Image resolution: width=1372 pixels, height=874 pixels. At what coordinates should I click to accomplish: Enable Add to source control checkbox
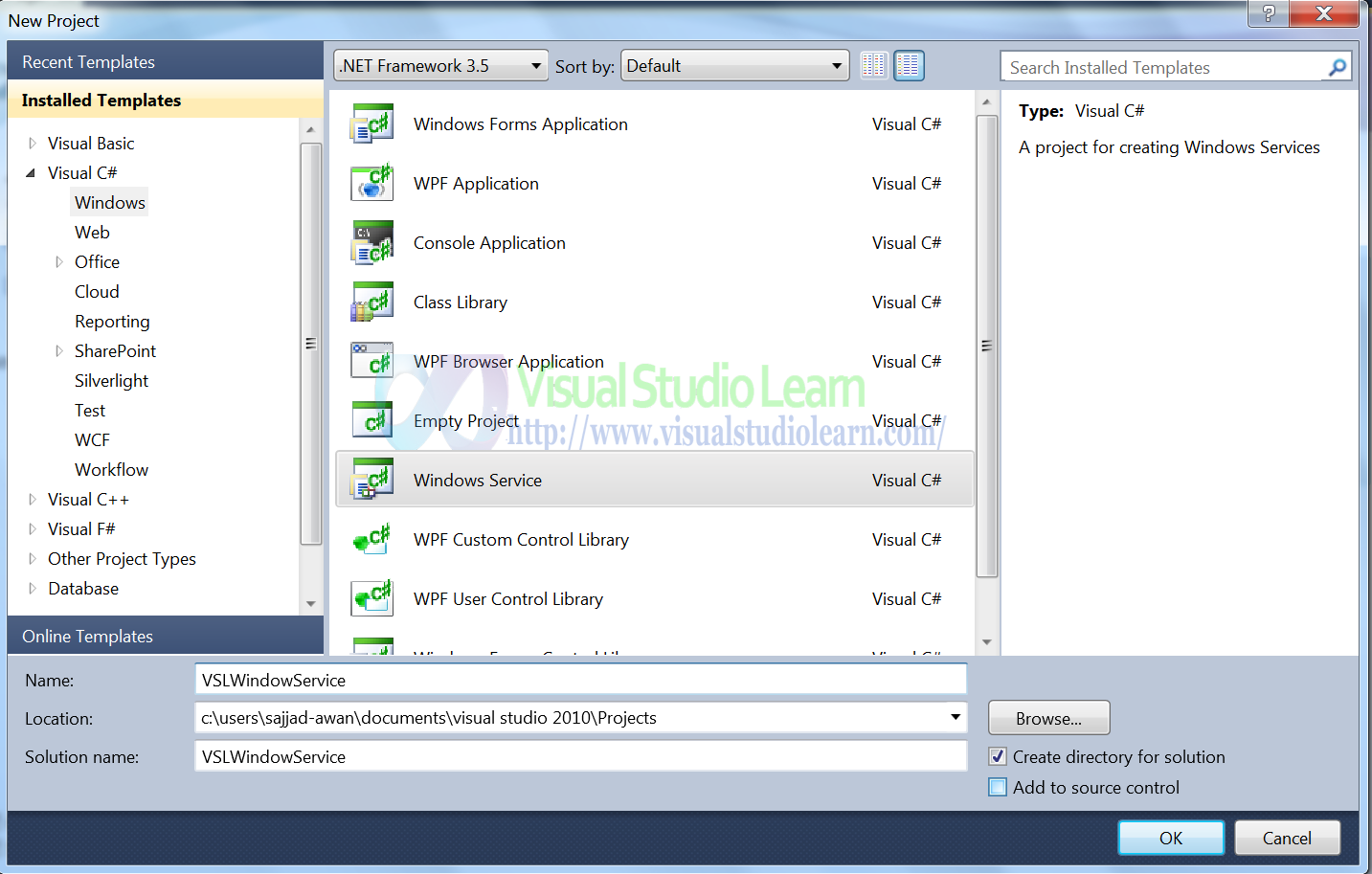tap(998, 787)
